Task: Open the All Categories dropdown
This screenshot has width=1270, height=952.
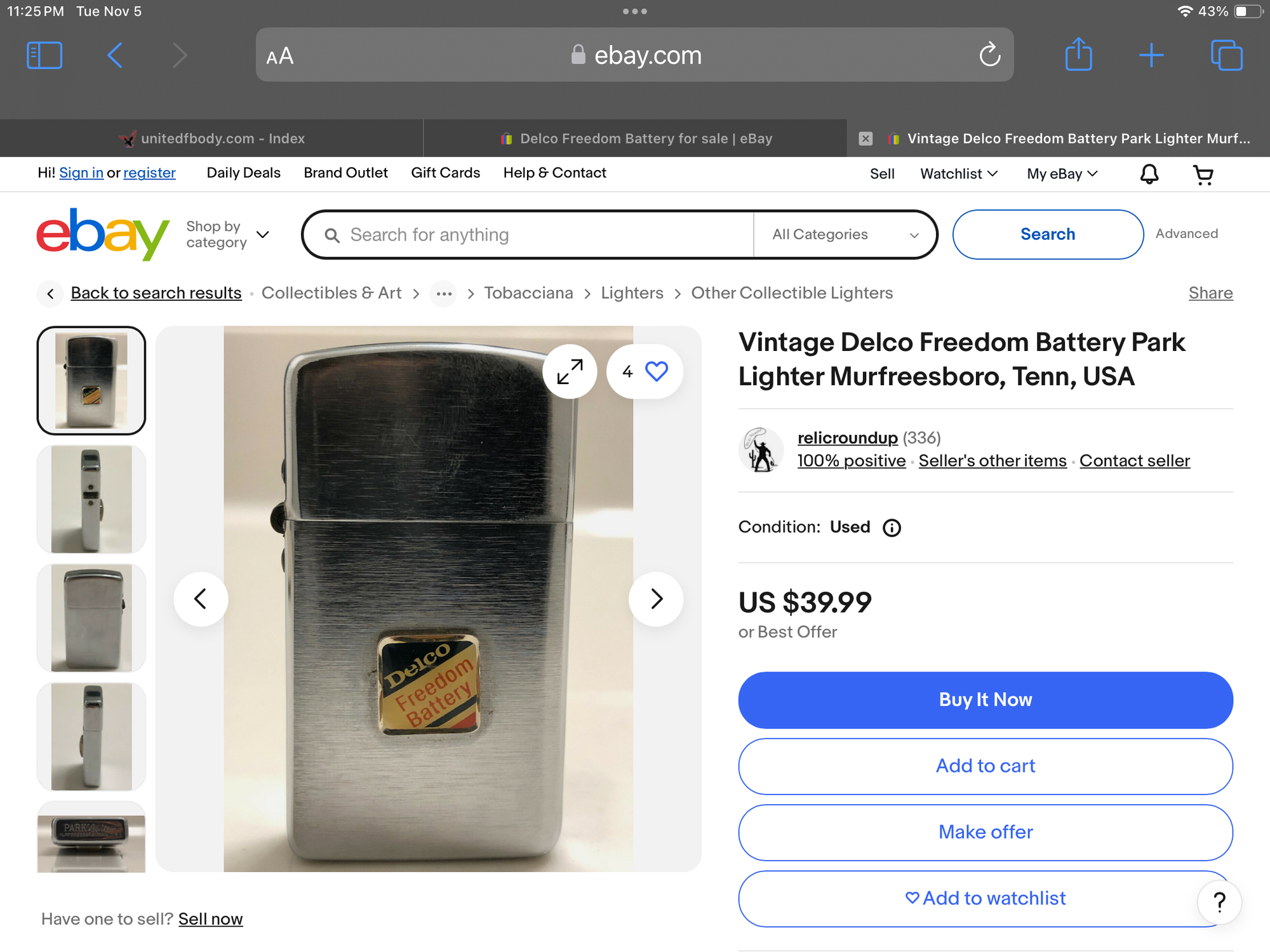Action: tap(845, 235)
